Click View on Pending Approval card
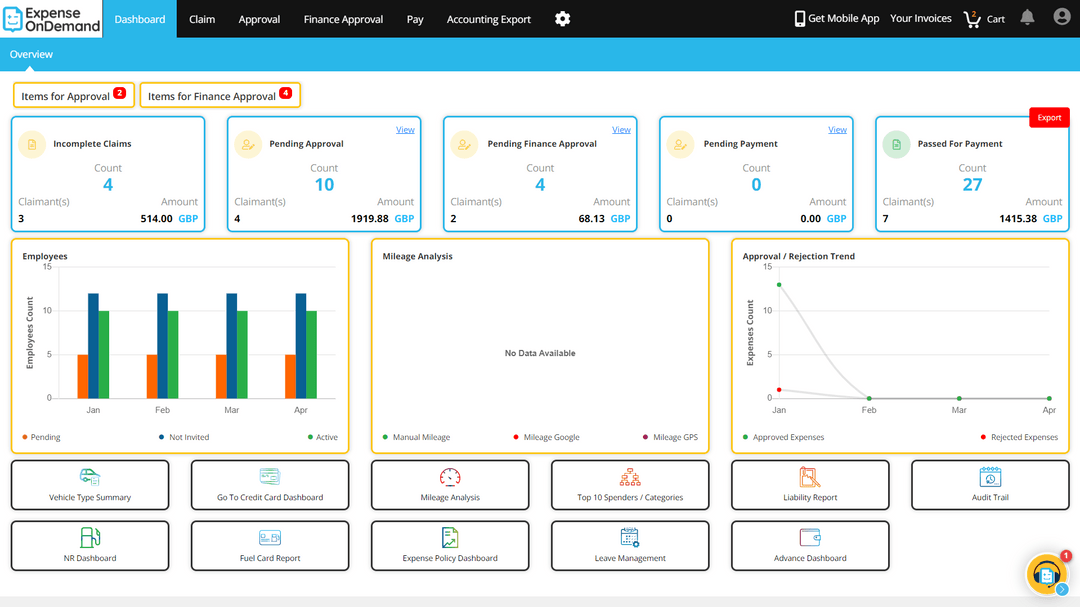The height and width of the screenshot is (607, 1080). coord(405,129)
